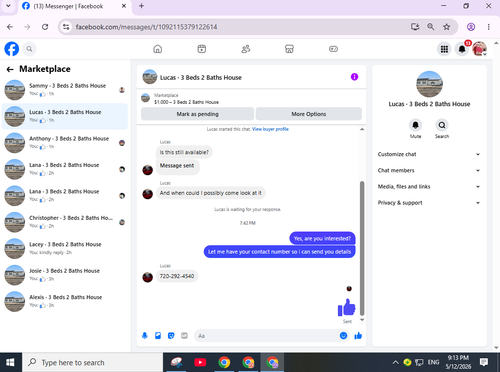Open the apps grid menu icon
500x372 pixels.
(444, 49)
